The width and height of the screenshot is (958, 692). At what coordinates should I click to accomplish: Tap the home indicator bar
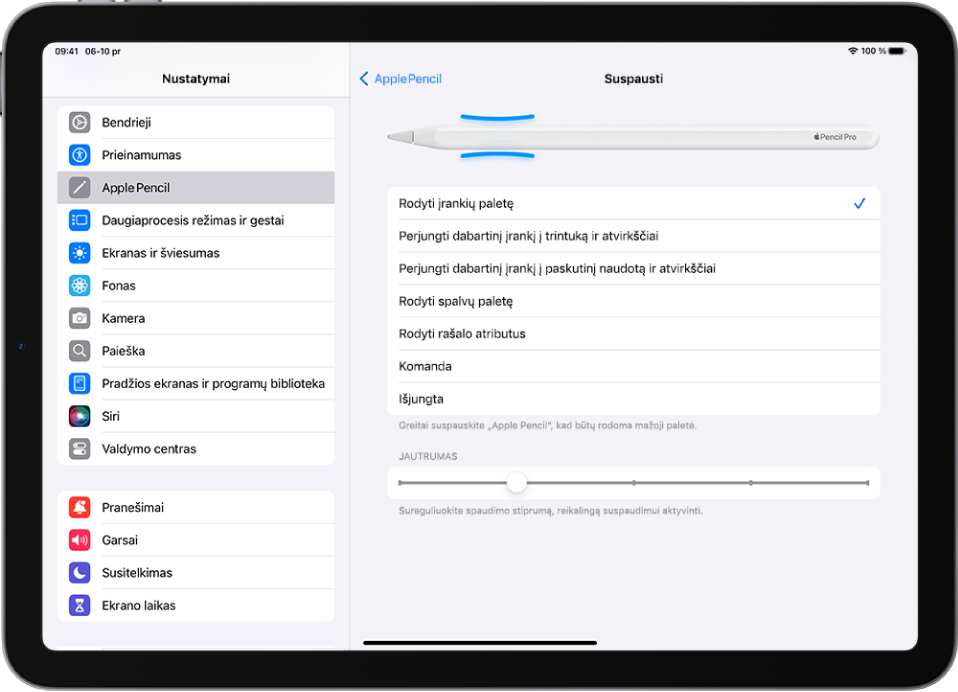click(x=480, y=643)
